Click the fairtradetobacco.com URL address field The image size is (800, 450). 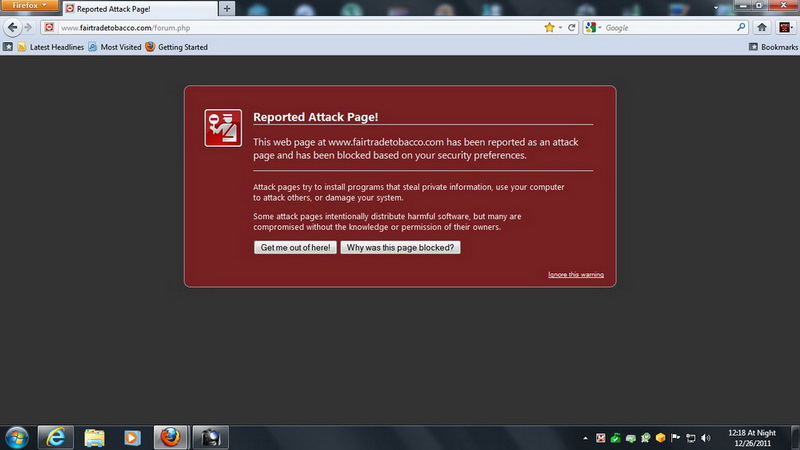pyautogui.click(x=300, y=28)
